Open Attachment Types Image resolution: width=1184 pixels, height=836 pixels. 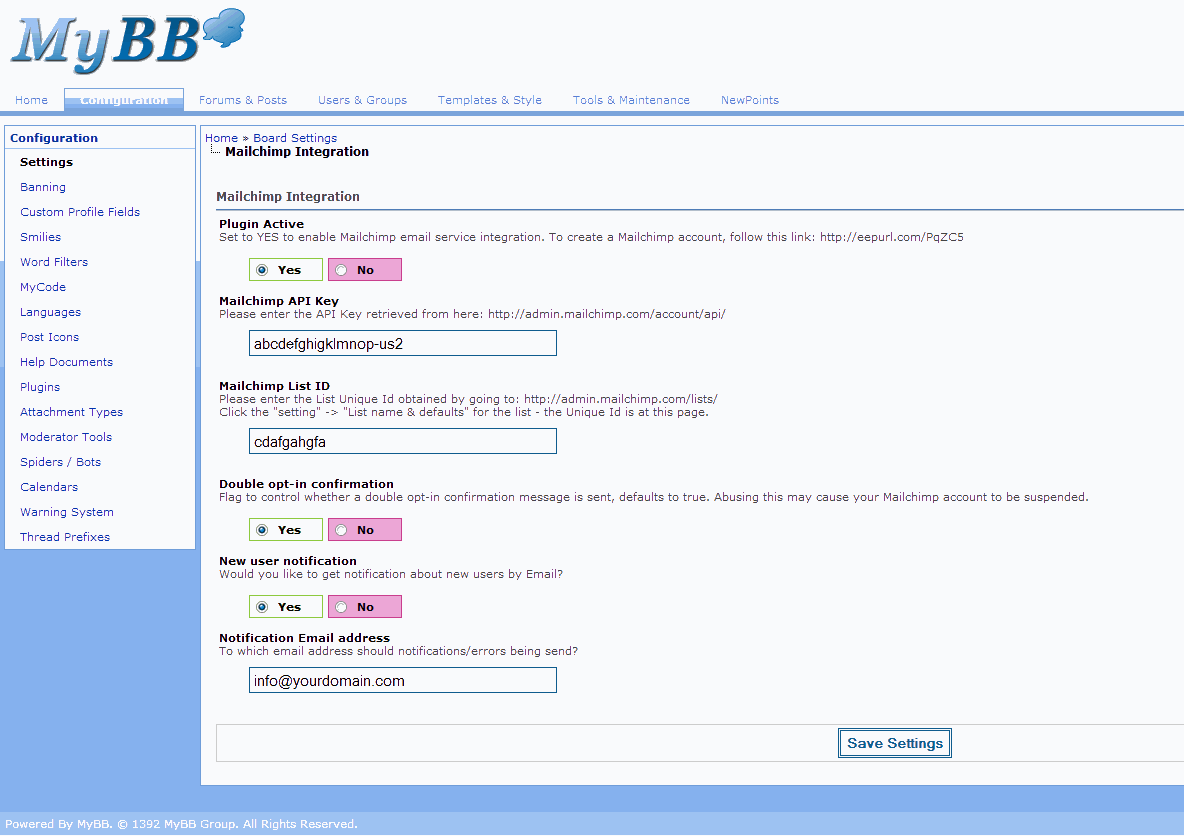point(72,412)
